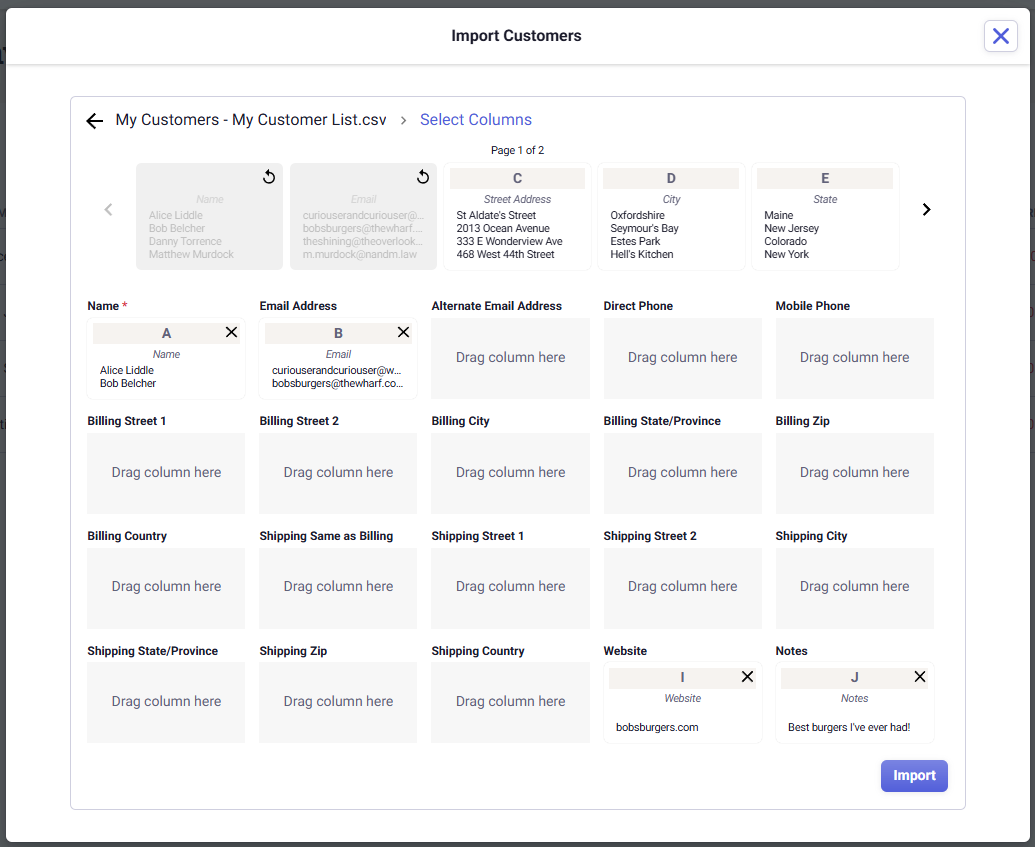Close the Import Customers dialog
Screen dimensions: 1035x847
pos(1000,36)
